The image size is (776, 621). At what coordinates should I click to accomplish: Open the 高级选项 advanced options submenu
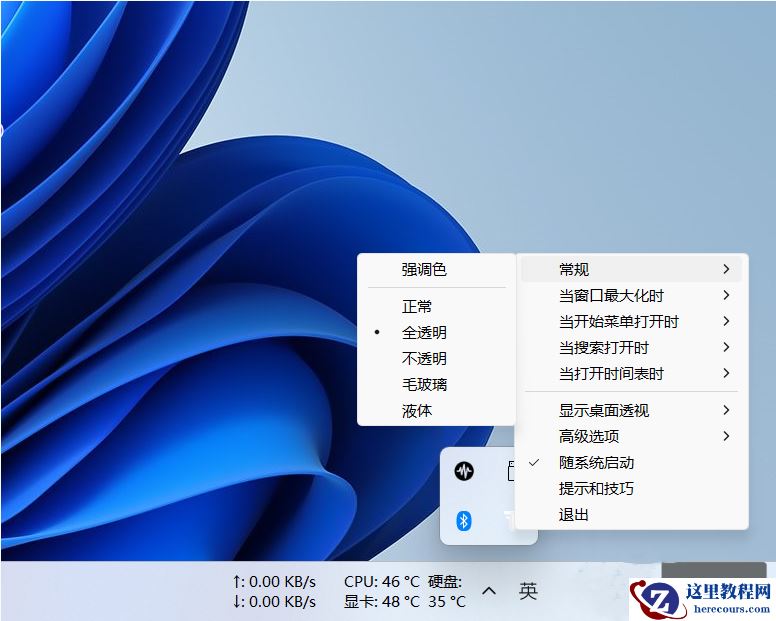pyautogui.click(x=631, y=436)
